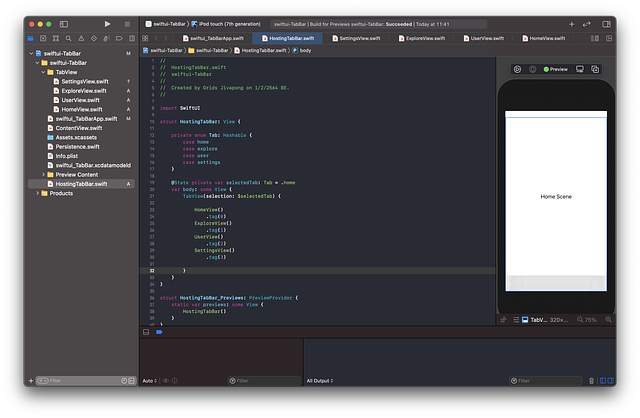Screen dimensions: 640x418
Task: Switch to the ExploreView.swift tab
Action: pyautogui.click(x=422, y=38)
